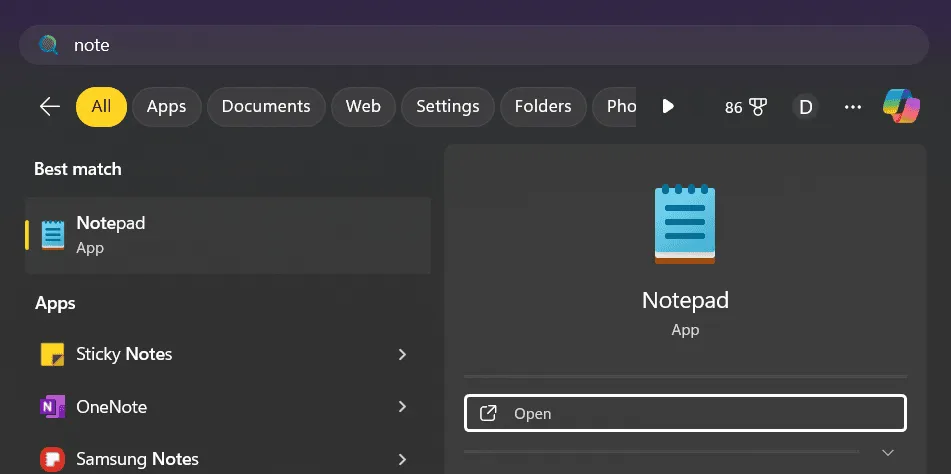Screen dimensions: 951x474
Task: Click the Best match heading
Action: click(78, 169)
